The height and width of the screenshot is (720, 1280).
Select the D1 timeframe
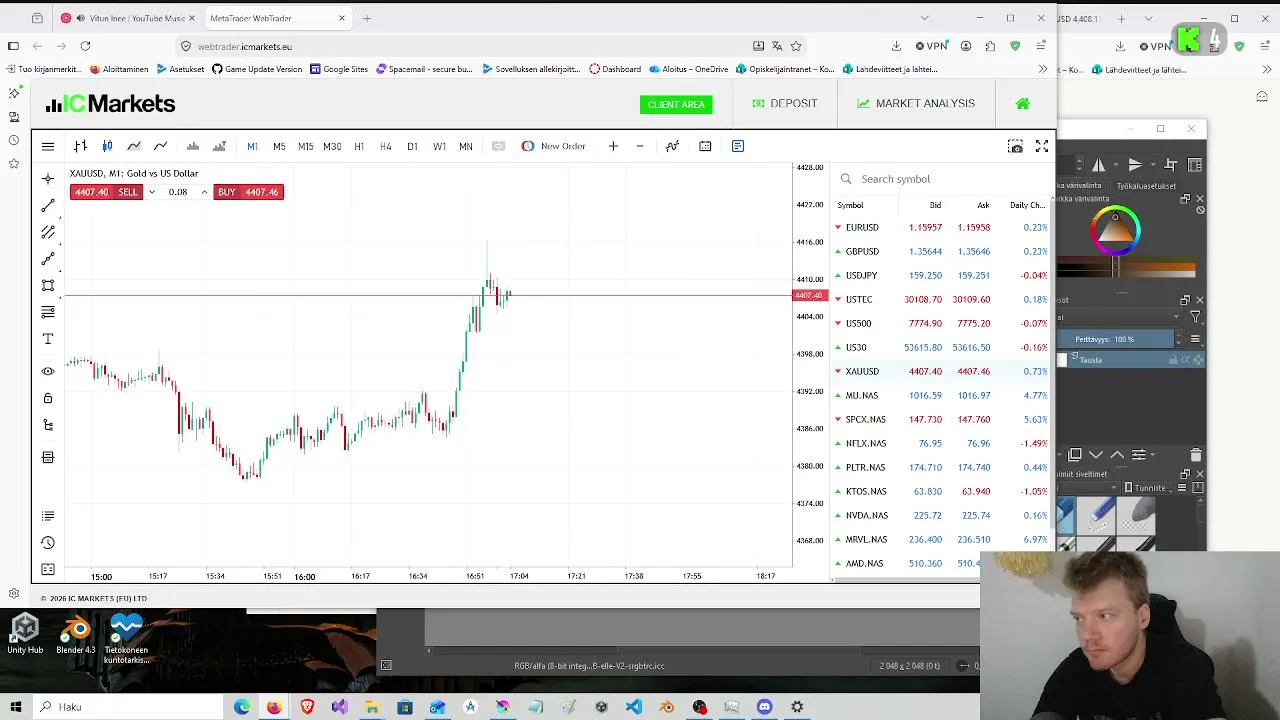click(x=412, y=146)
